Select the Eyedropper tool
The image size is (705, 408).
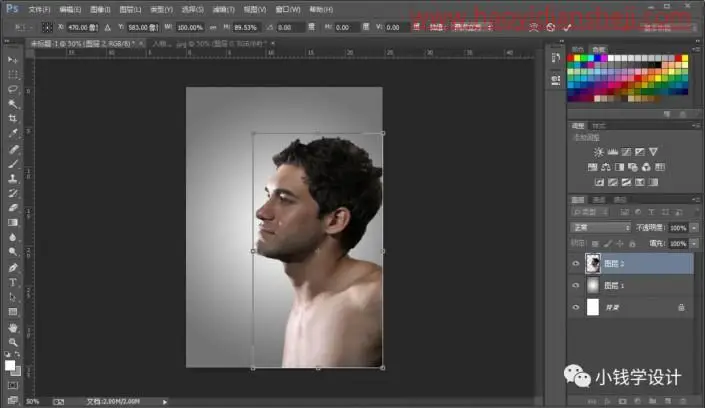click(x=13, y=134)
